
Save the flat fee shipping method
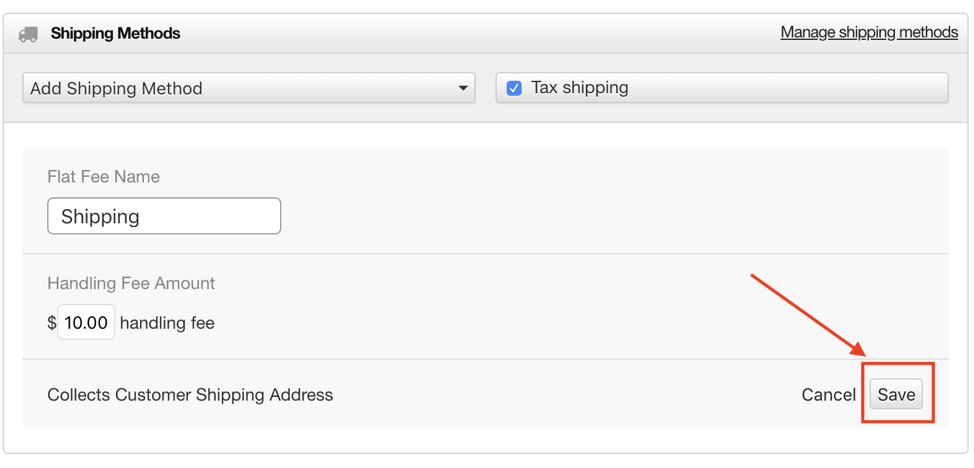point(896,395)
